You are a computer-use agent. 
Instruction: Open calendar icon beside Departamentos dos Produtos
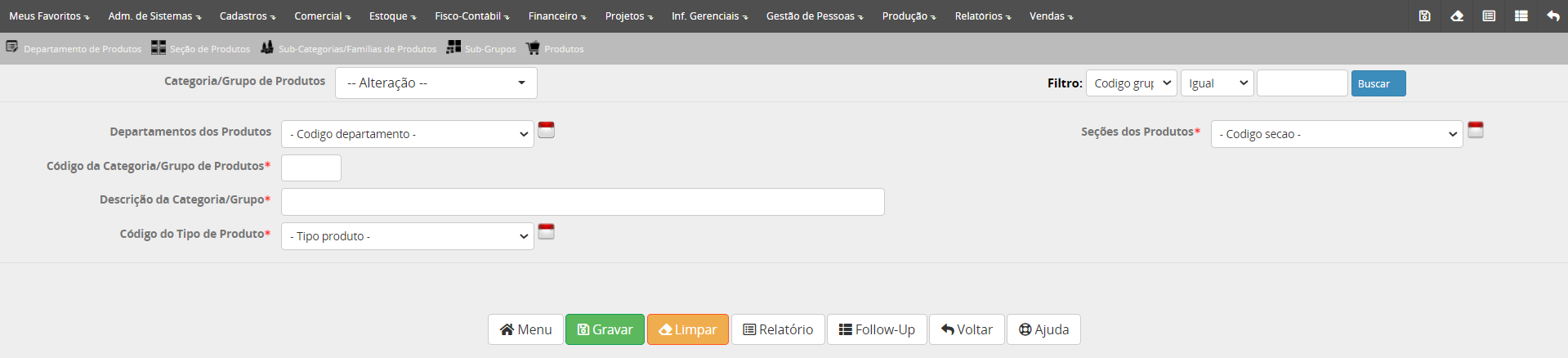pos(547,130)
